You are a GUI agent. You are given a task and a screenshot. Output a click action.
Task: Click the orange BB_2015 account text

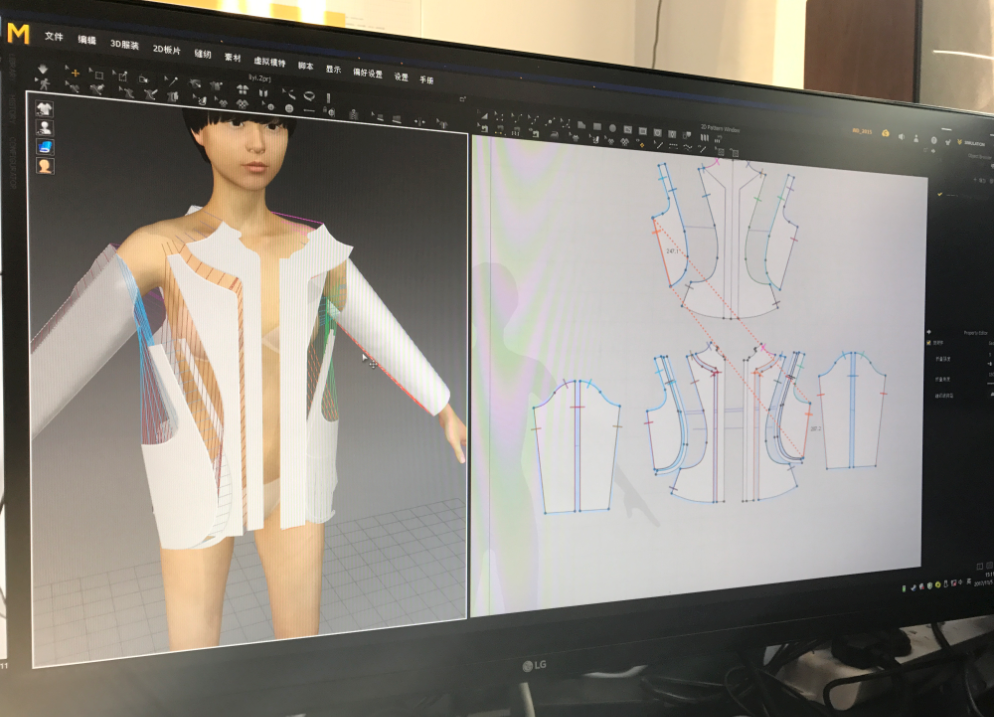[862, 131]
